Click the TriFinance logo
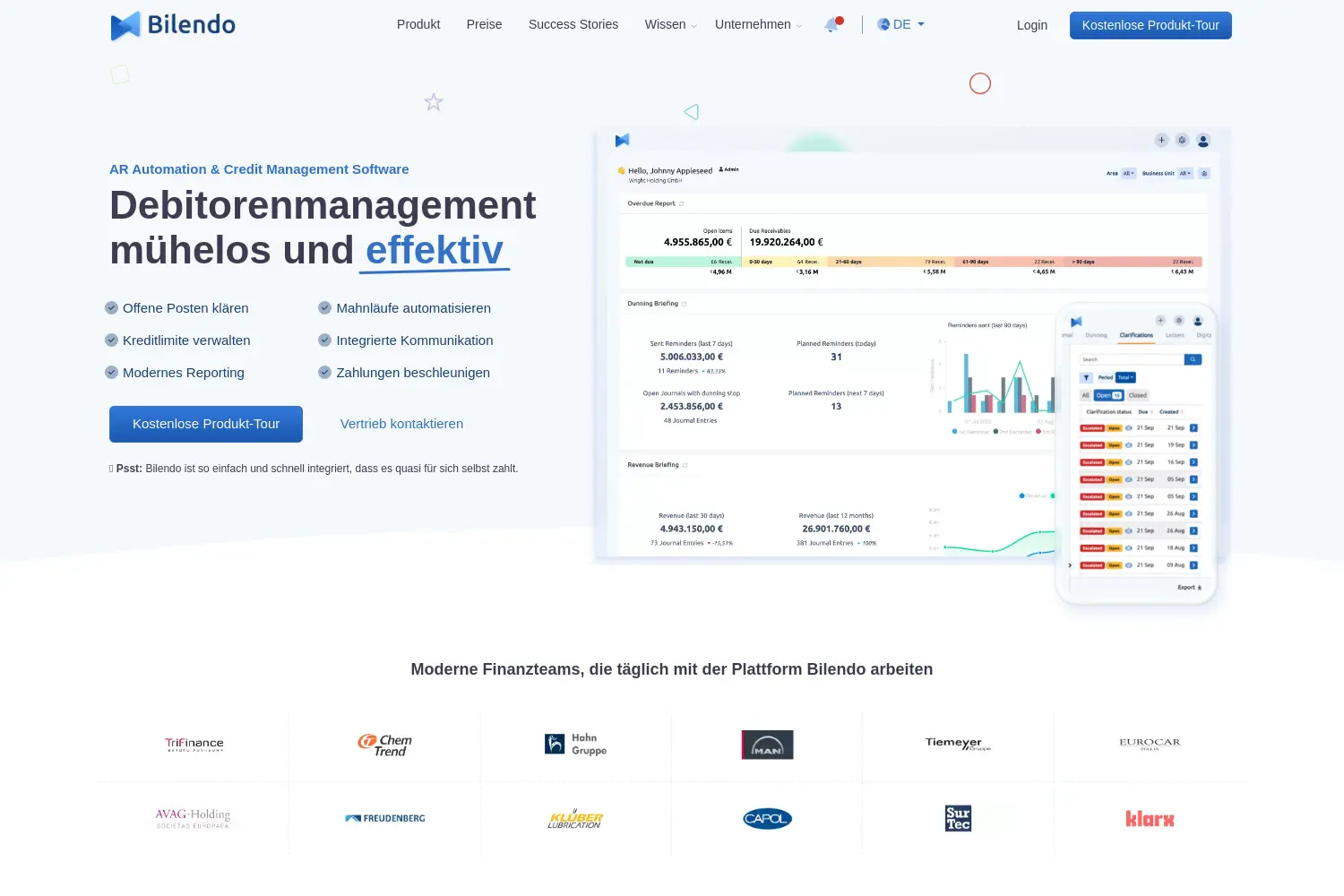Image resolution: width=1344 pixels, height=896 pixels. click(x=194, y=745)
